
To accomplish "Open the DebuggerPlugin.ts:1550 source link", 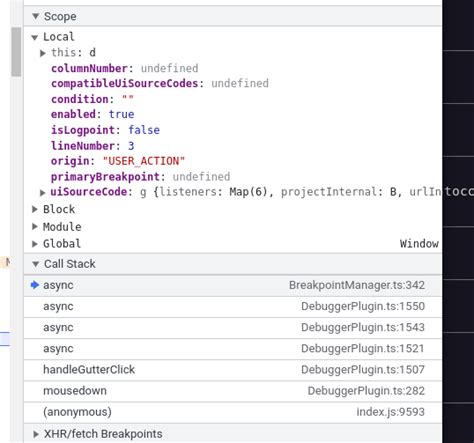I will coord(363,306).
